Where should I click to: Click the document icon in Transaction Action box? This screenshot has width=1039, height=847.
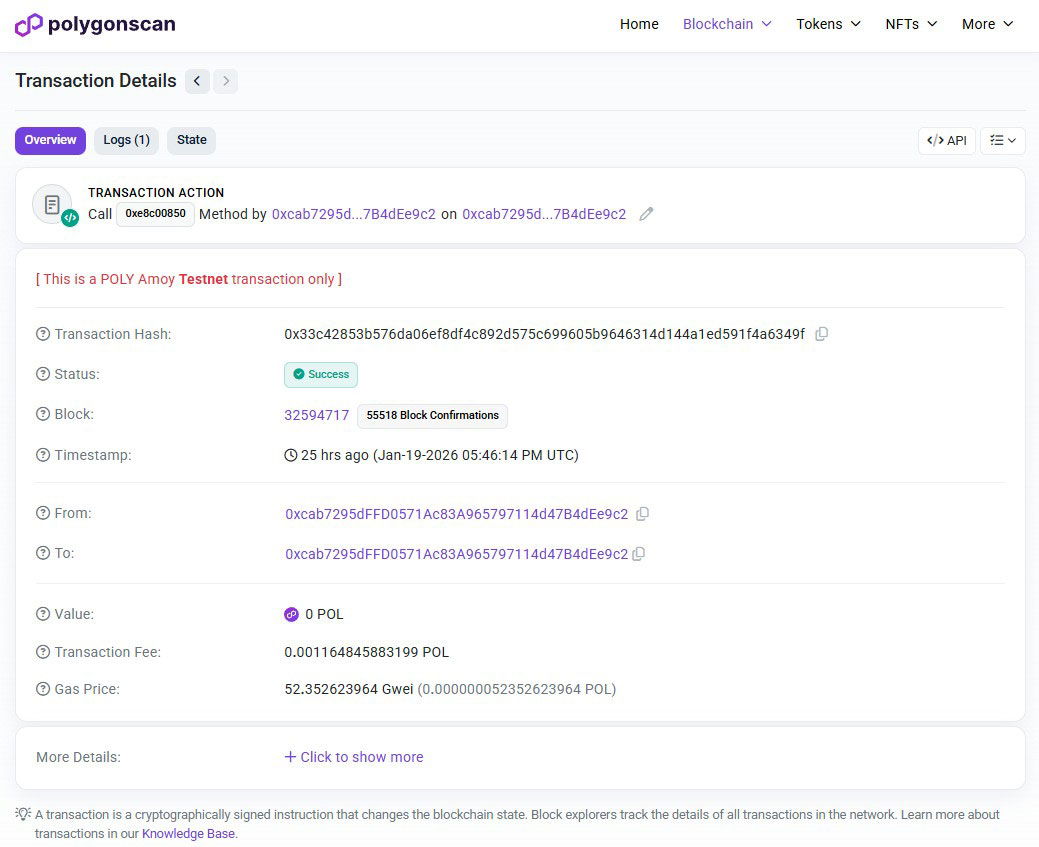click(x=52, y=202)
